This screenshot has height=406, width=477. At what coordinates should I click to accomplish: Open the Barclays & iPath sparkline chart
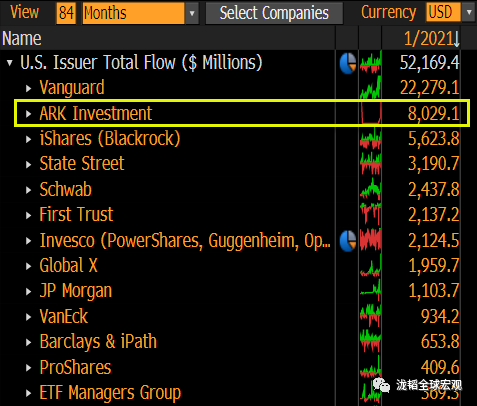click(370, 342)
